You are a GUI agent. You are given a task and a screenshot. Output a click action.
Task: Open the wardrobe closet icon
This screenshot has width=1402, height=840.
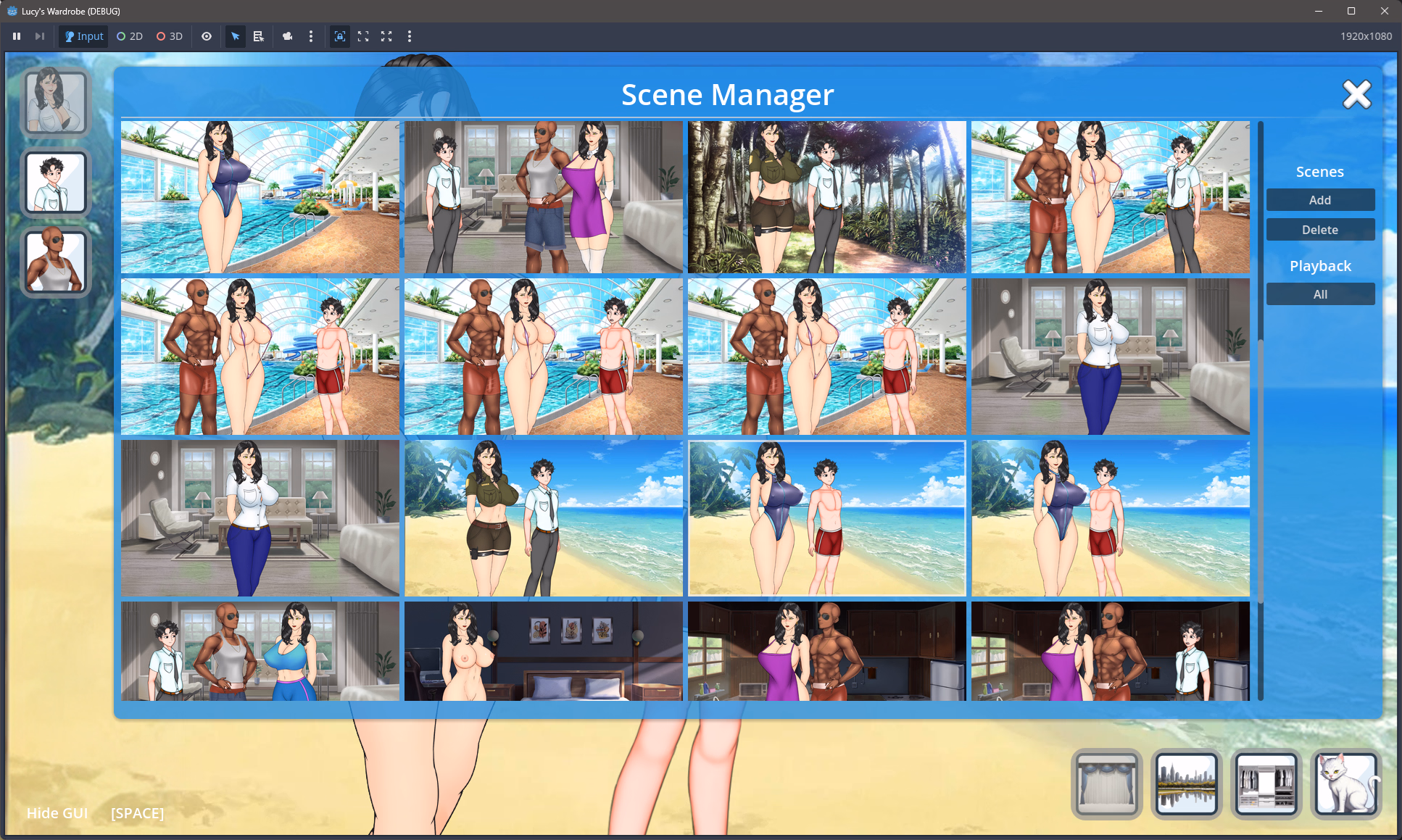click(1266, 783)
